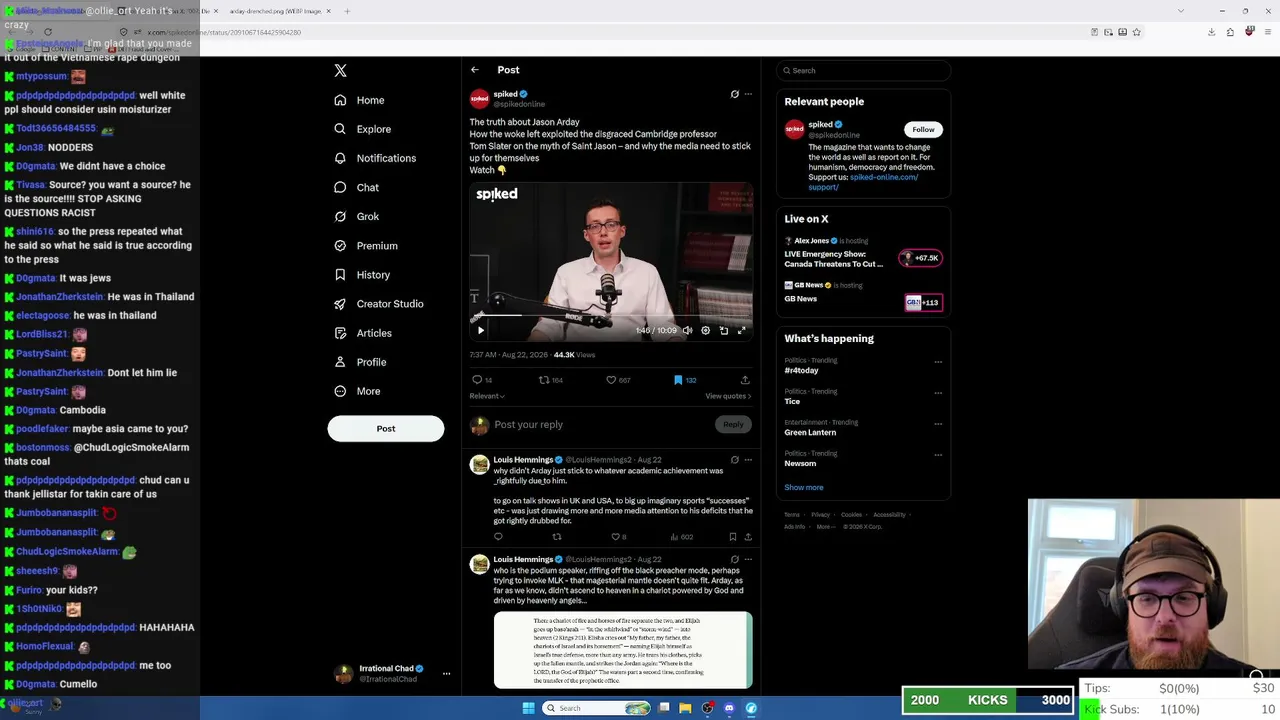Share the first Louis Hemmings reply

pos(748,537)
